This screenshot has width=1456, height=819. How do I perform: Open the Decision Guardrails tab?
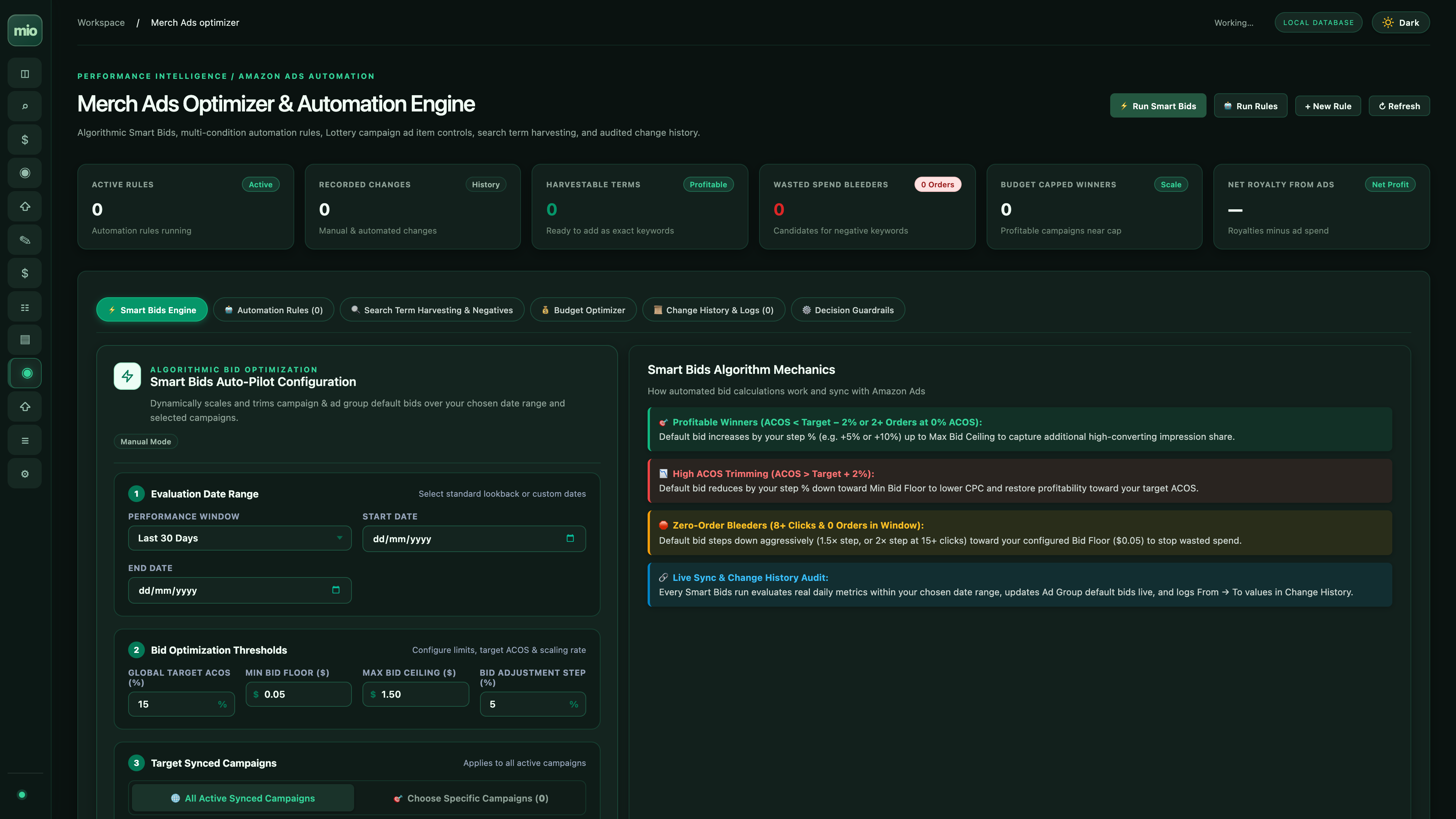(848, 310)
